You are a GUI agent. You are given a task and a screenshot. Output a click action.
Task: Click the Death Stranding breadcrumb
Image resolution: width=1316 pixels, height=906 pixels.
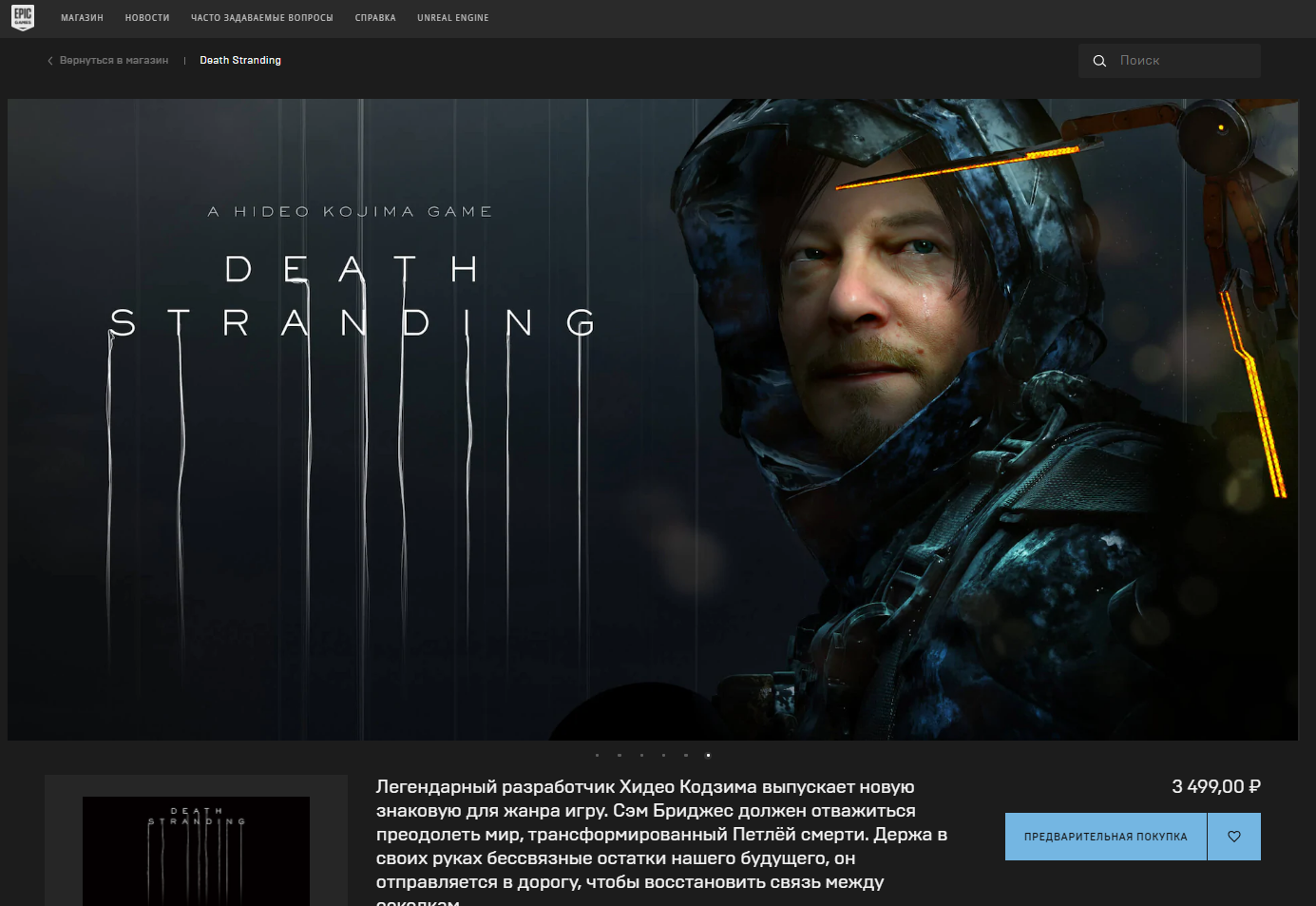(240, 60)
